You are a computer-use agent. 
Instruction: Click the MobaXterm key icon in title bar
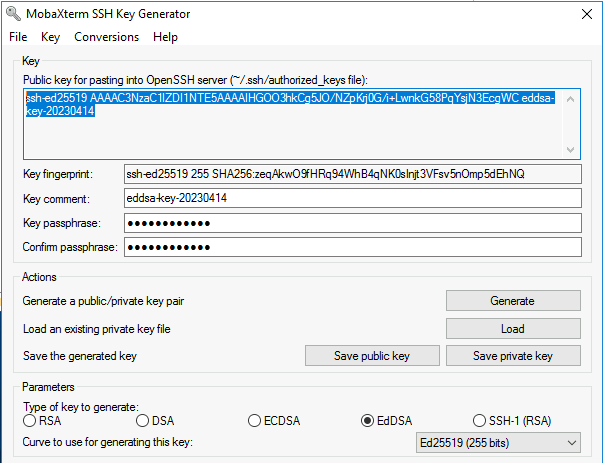point(13,13)
